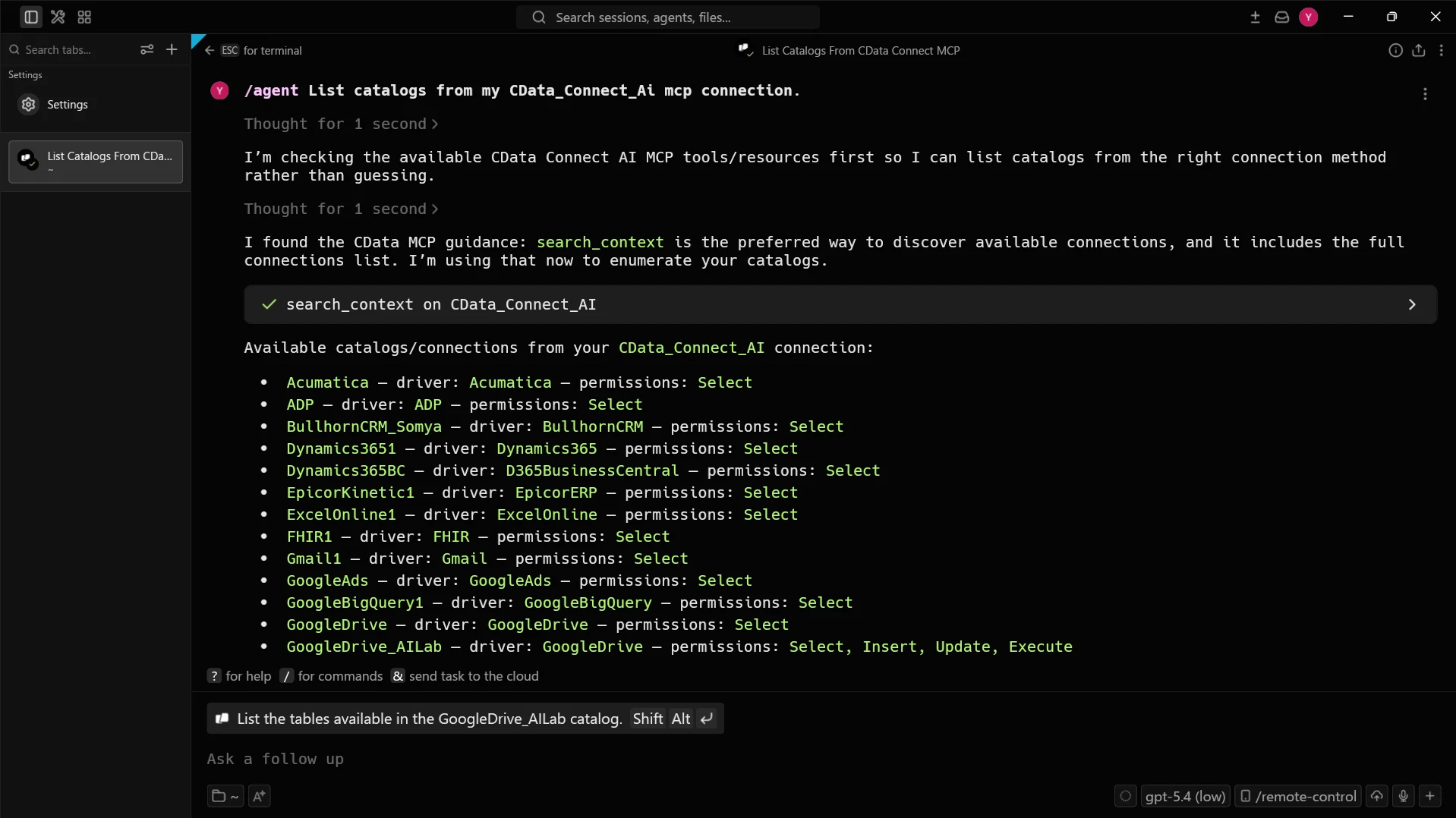Expand the first Thought for 1 second

click(341, 124)
